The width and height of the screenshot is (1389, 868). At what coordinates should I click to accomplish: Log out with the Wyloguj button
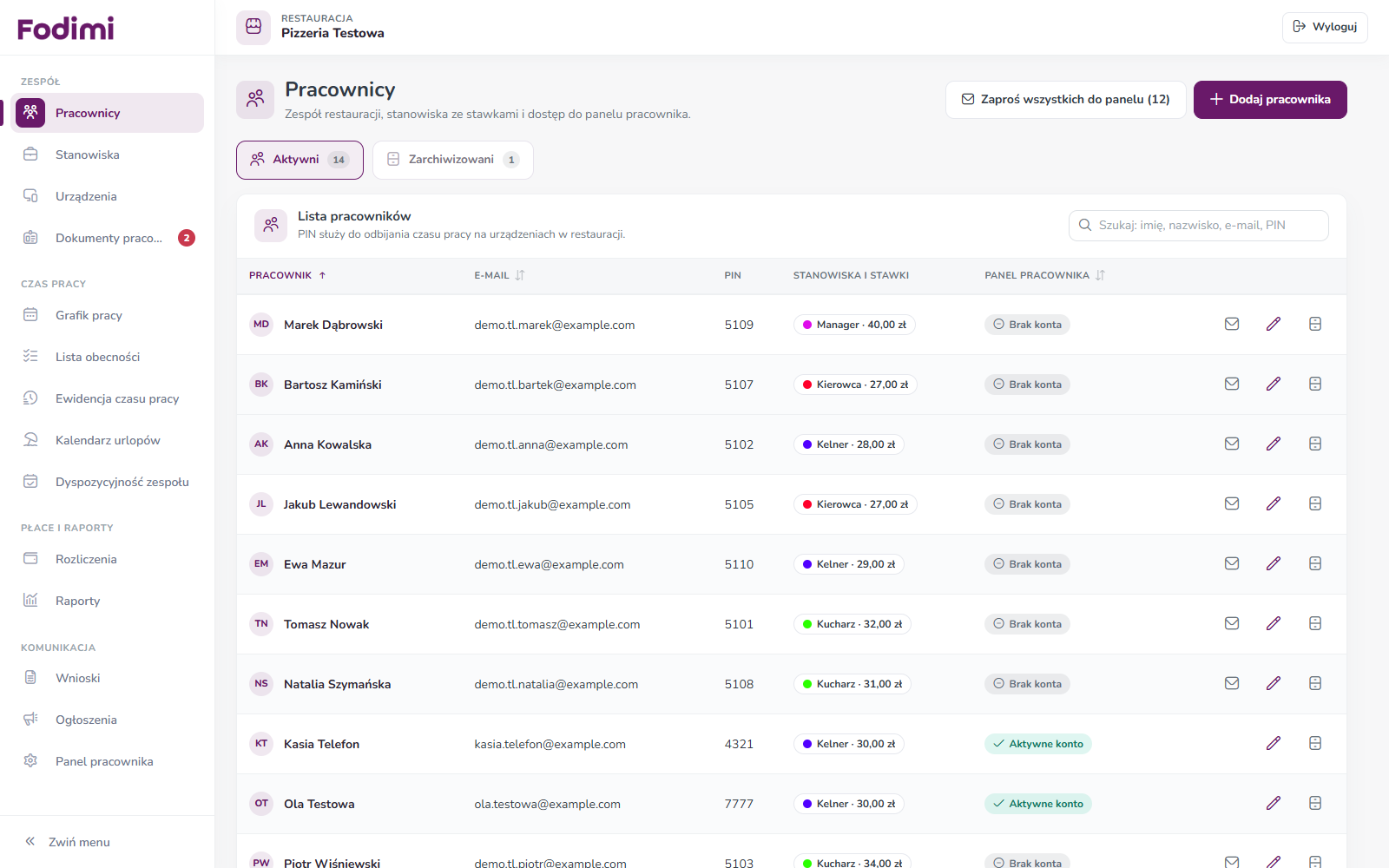1325,27
